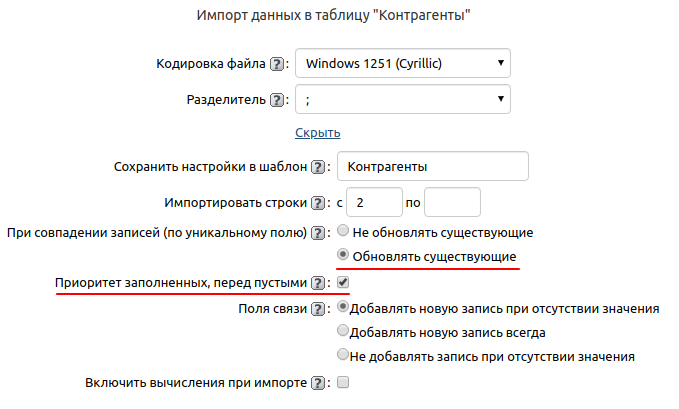This screenshot has height=409, width=679.
Task: Show help icon next to Поля связи
Action: coord(319,308)
